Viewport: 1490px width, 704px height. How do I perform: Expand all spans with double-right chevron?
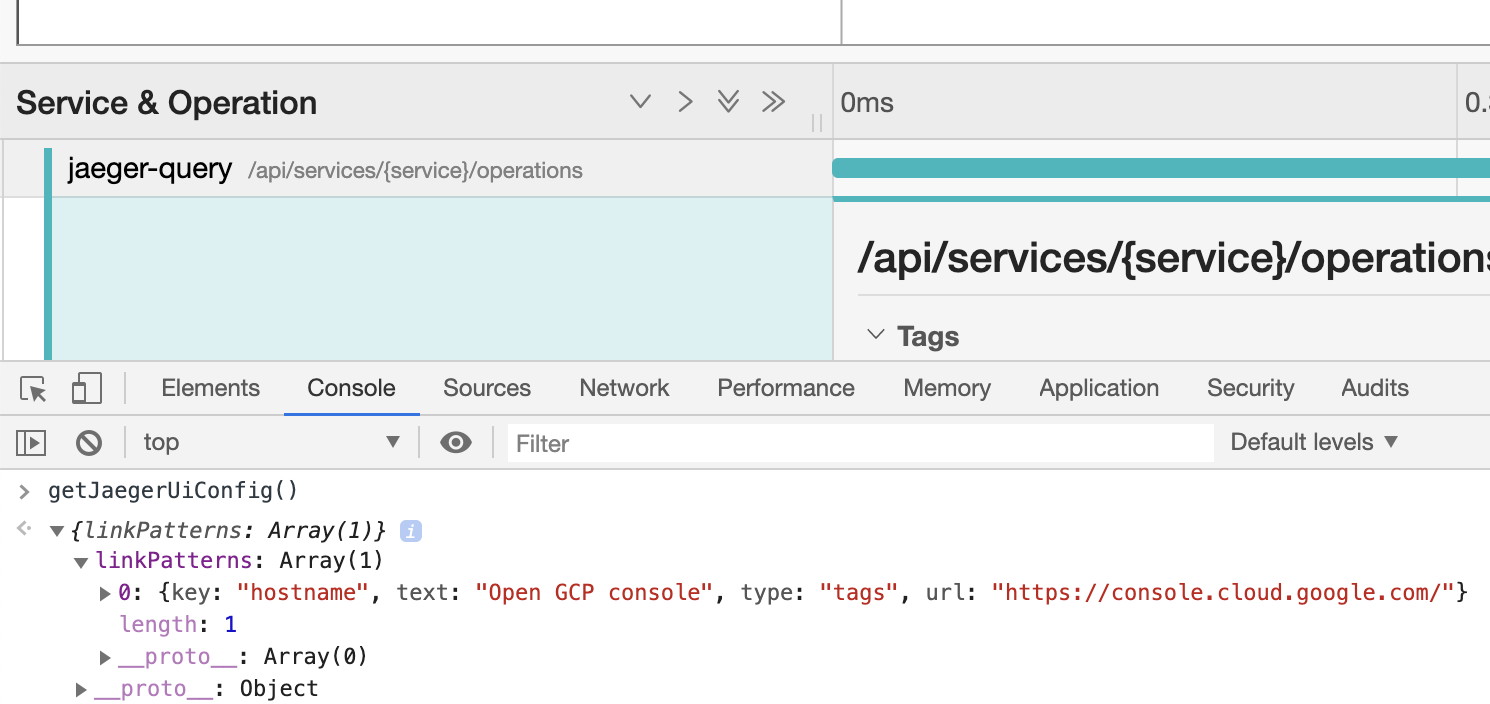click(x=773, y=101)
